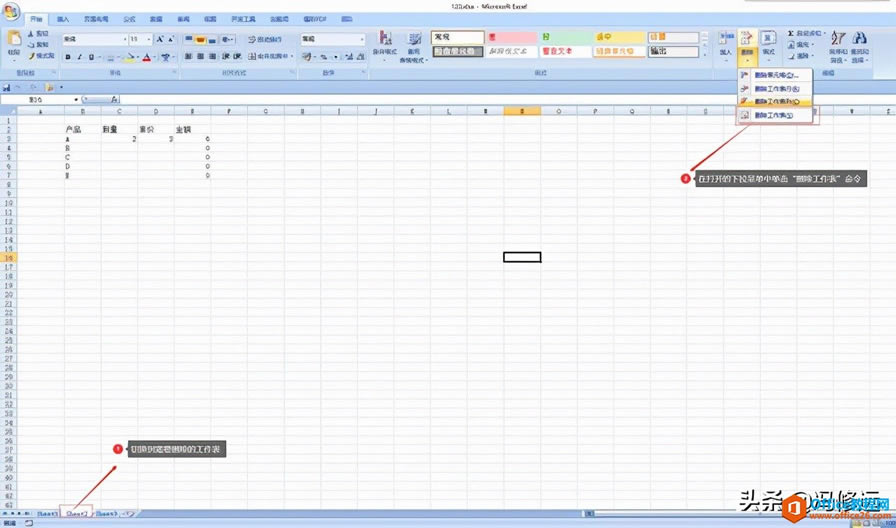Click the Paste clipboard icon
This screenshot has width=896, height=528.
[14, 38]
